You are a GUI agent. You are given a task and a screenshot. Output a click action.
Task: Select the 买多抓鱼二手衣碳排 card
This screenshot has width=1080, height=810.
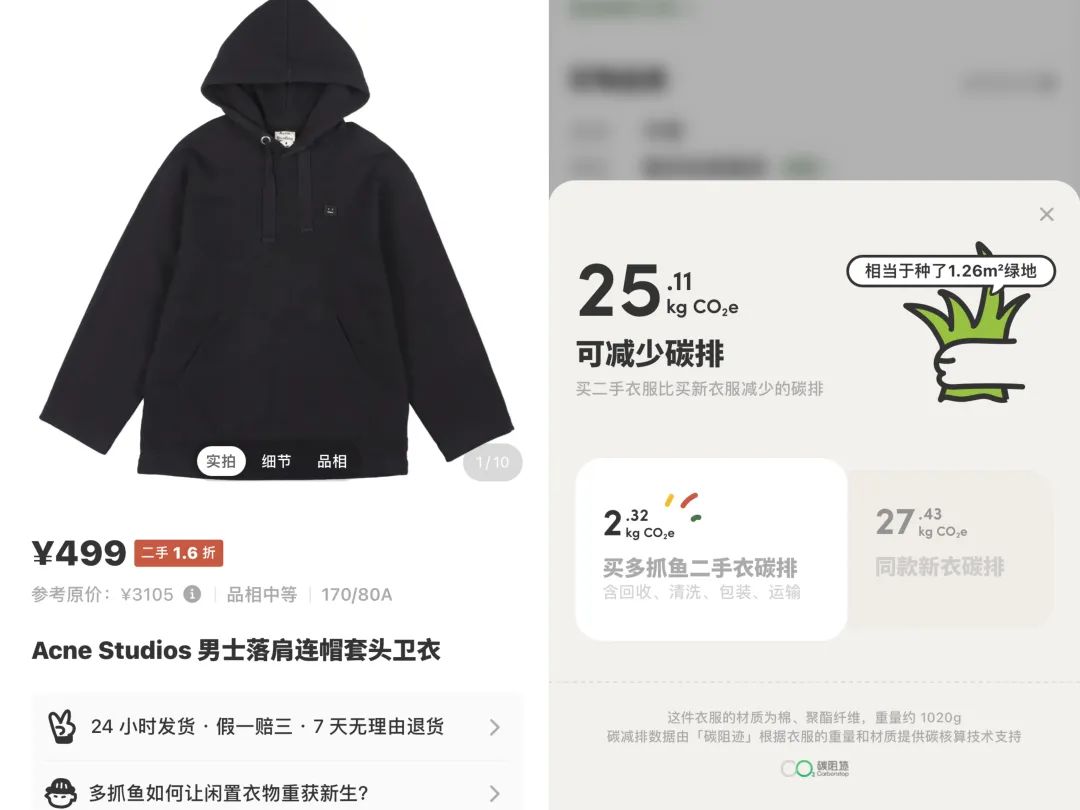point(711,549)
